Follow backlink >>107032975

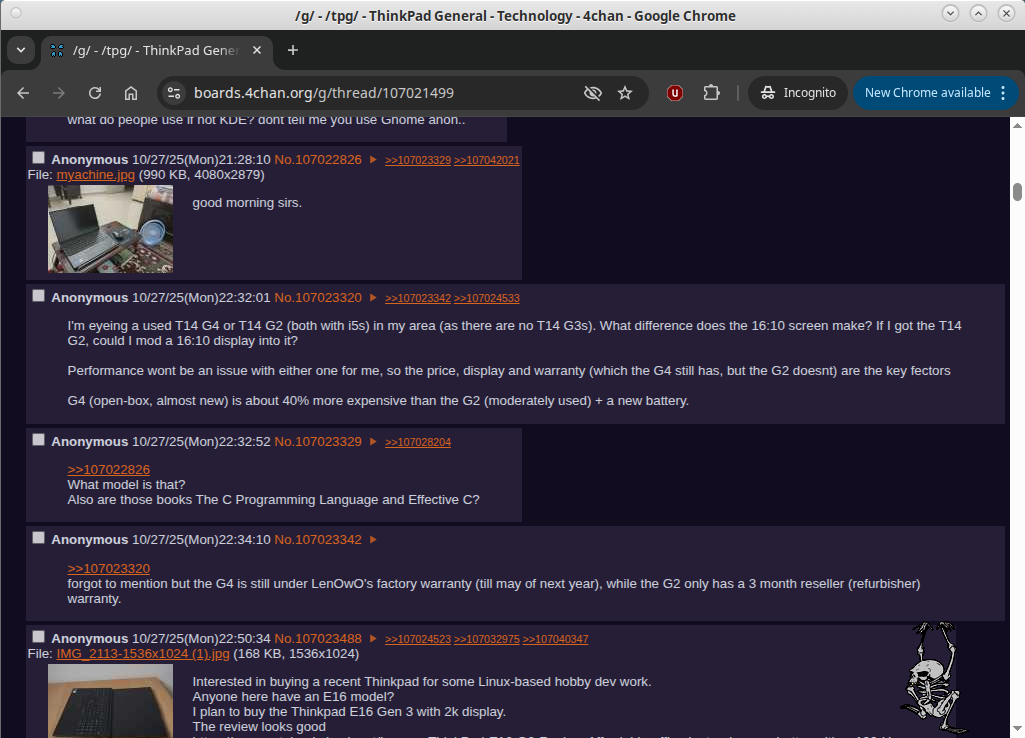[486, 639]
